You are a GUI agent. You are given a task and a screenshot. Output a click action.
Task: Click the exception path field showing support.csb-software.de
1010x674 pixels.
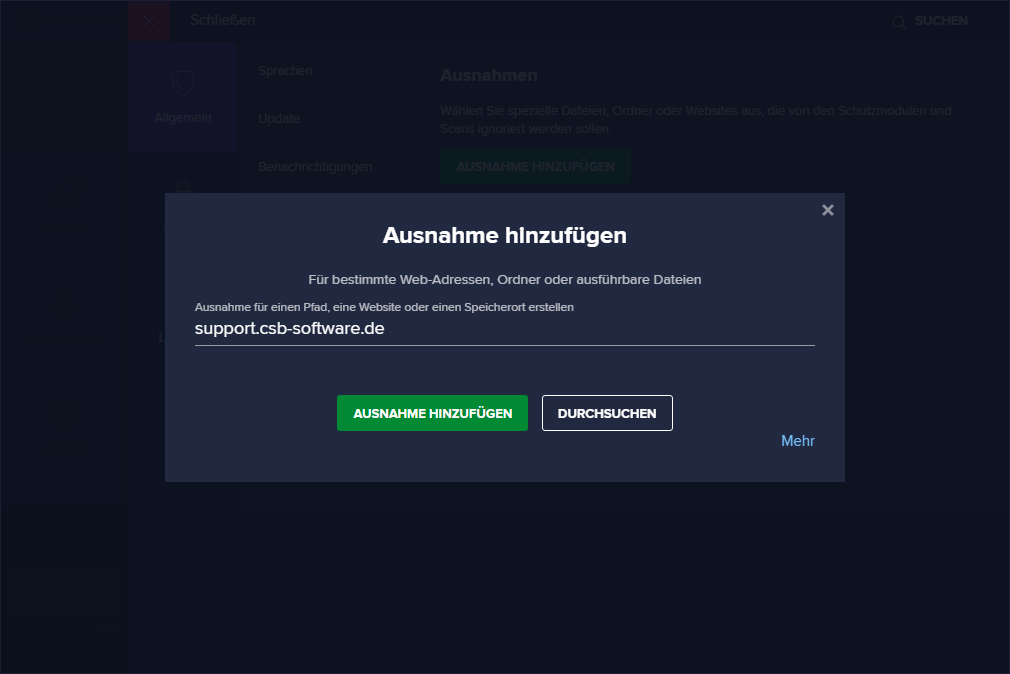click(x=504, y=329)
